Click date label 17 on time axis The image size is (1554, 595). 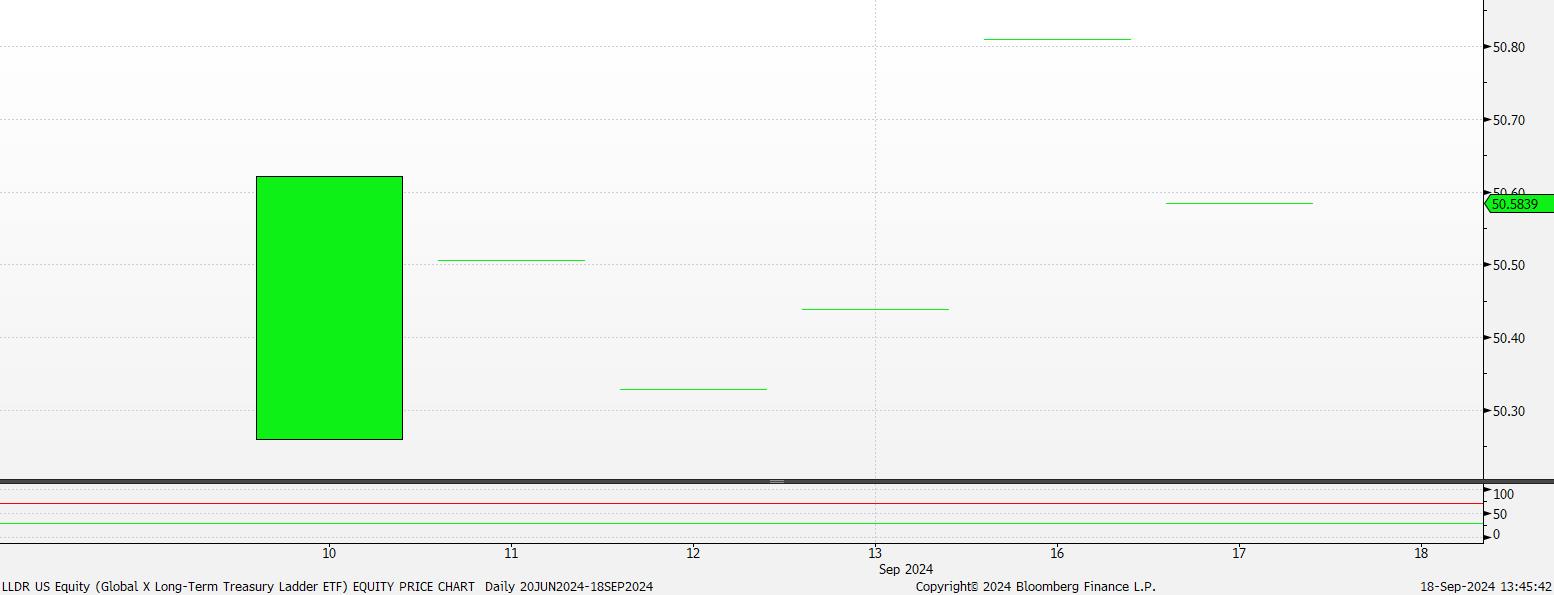tap(1239, 553)
